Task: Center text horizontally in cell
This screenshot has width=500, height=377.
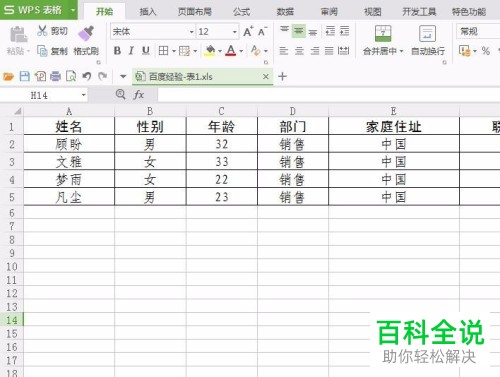Action: click(x=299, y=51)
